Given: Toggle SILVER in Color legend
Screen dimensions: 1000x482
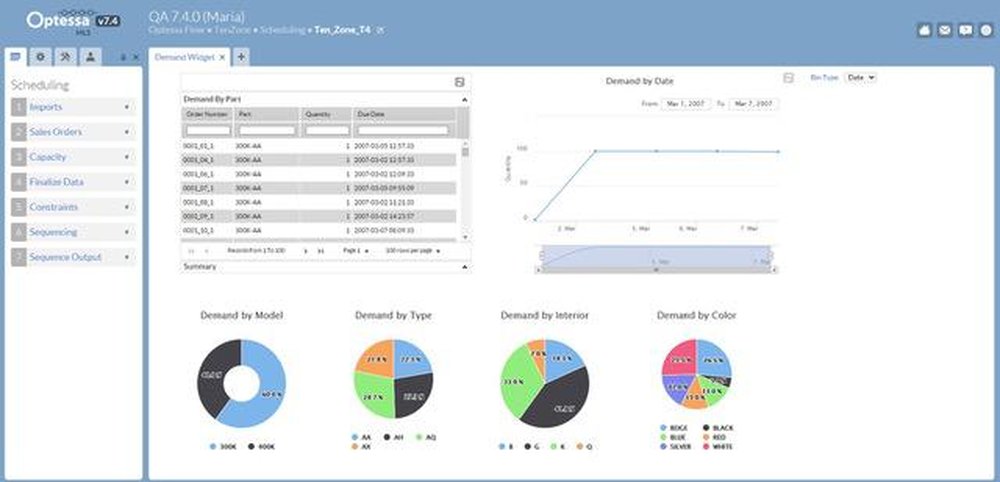Looking at the screenshot, I should (676, 446).
